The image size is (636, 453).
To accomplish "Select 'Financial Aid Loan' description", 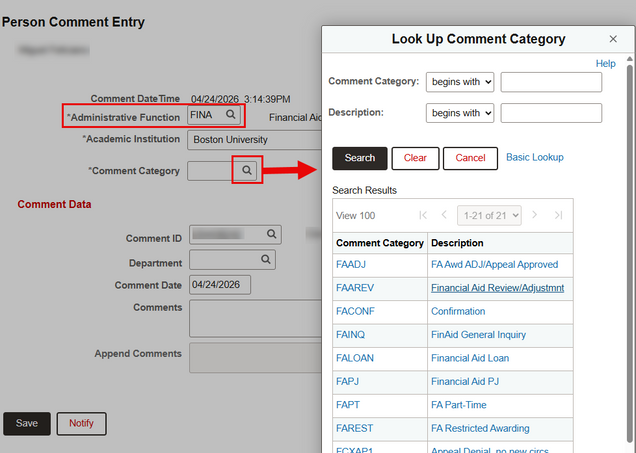I will (470, 358).
